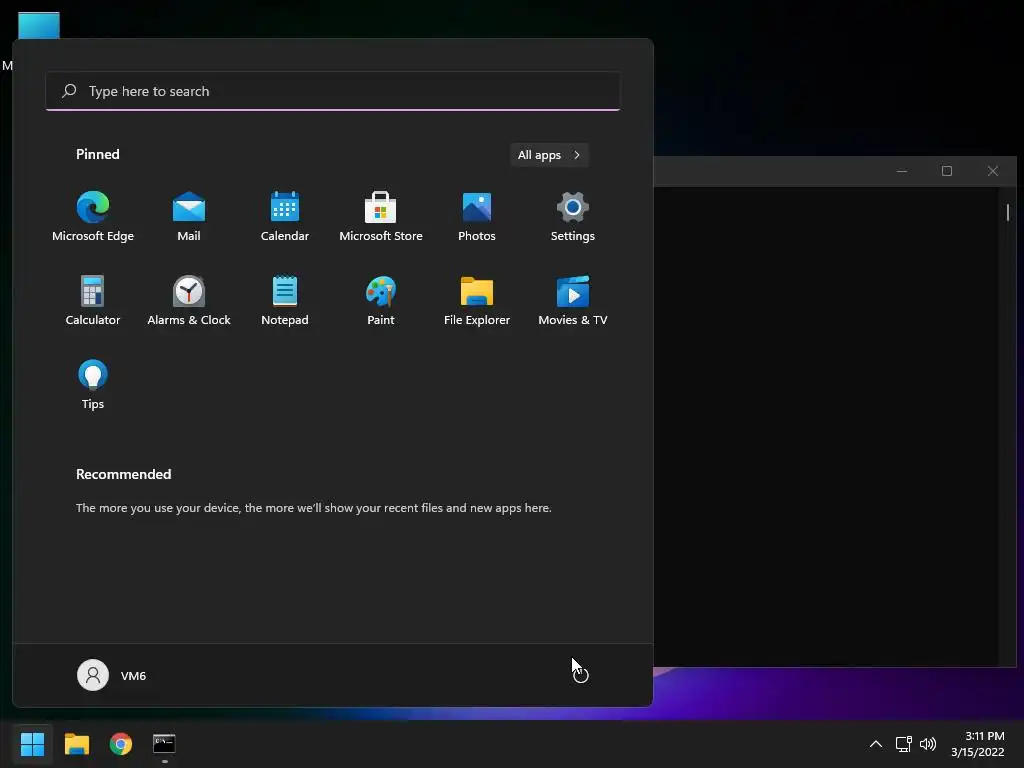Open the network status tray icon

pyautogui.click(x=903, y=744)
